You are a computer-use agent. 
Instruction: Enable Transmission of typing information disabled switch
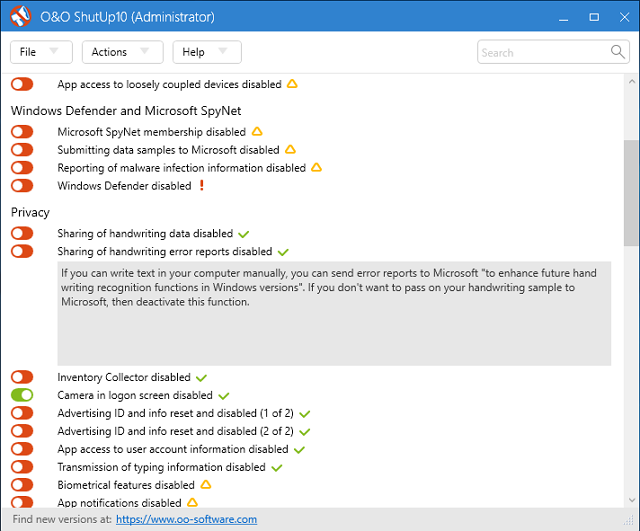click(x=22, y=467)
